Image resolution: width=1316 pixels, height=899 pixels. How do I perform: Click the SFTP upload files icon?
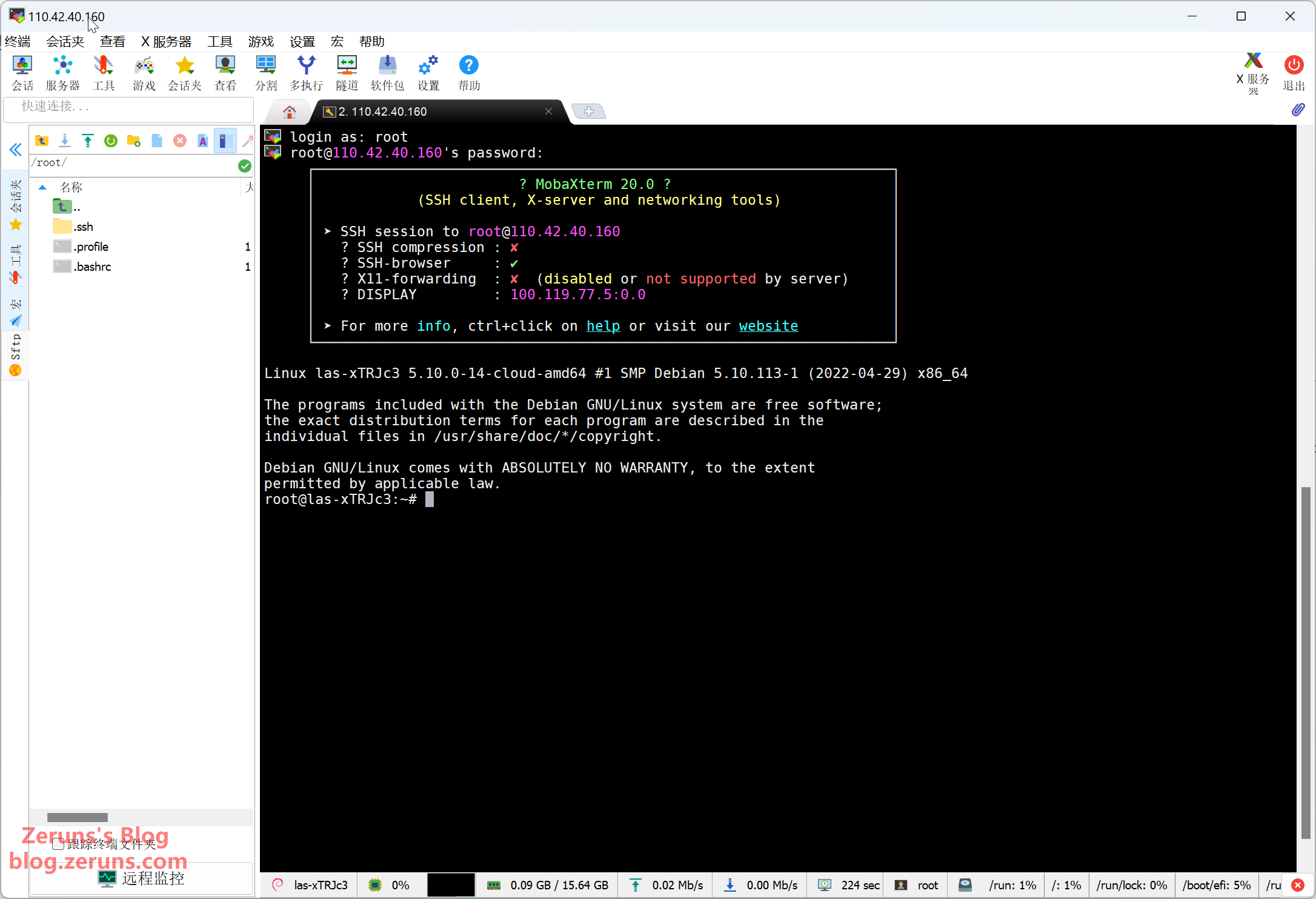pos(88,141)
